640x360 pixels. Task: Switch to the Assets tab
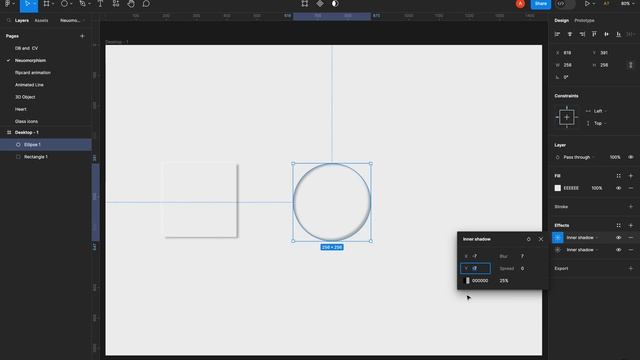pos(41,20)
